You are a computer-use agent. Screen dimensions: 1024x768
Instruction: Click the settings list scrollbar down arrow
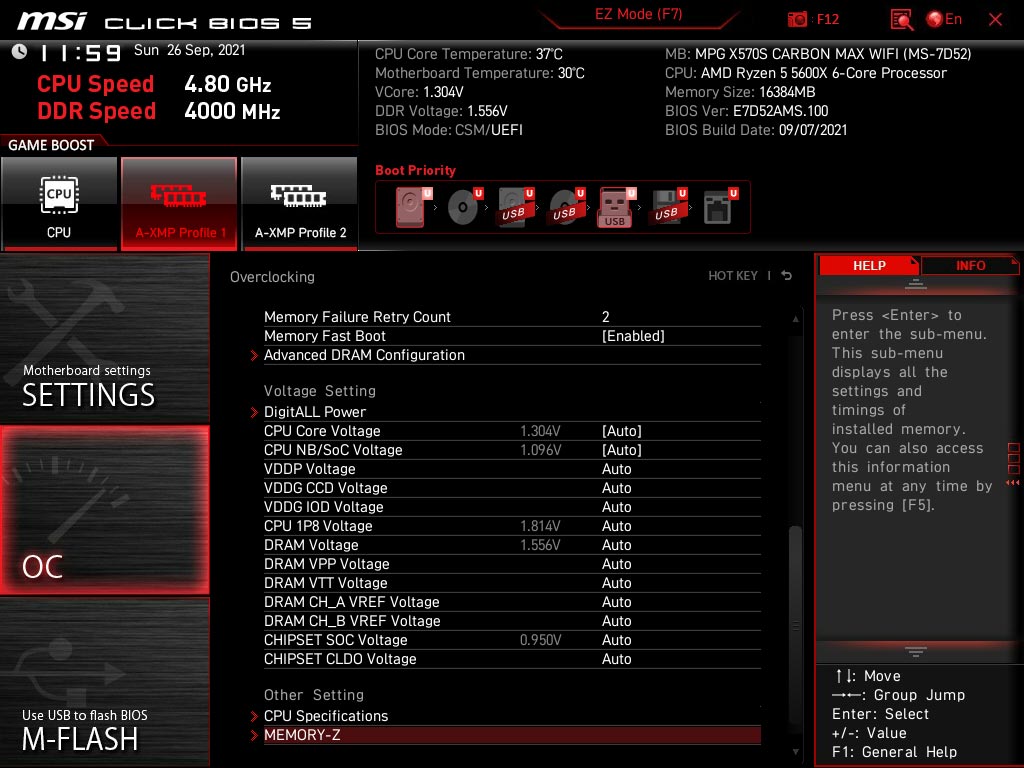[x=795, y=752]
